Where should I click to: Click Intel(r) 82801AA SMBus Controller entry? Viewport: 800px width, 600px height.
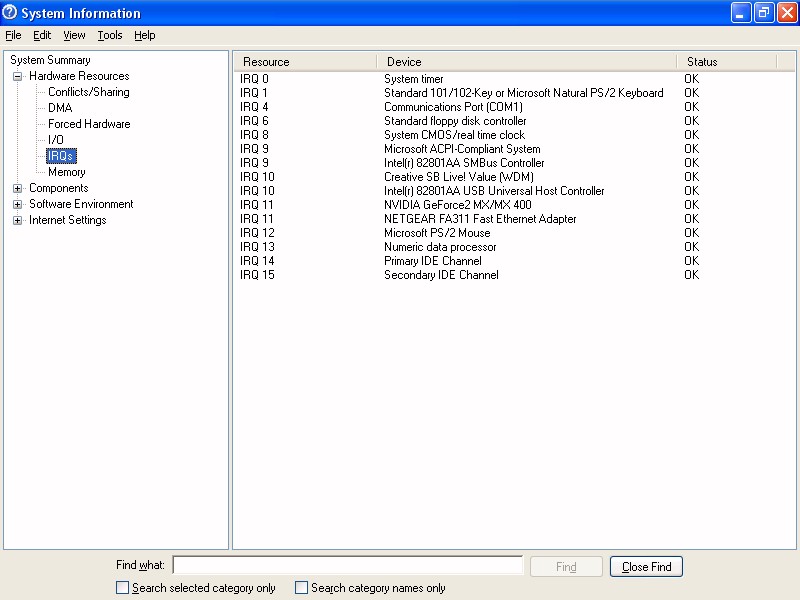pos(464,163)
